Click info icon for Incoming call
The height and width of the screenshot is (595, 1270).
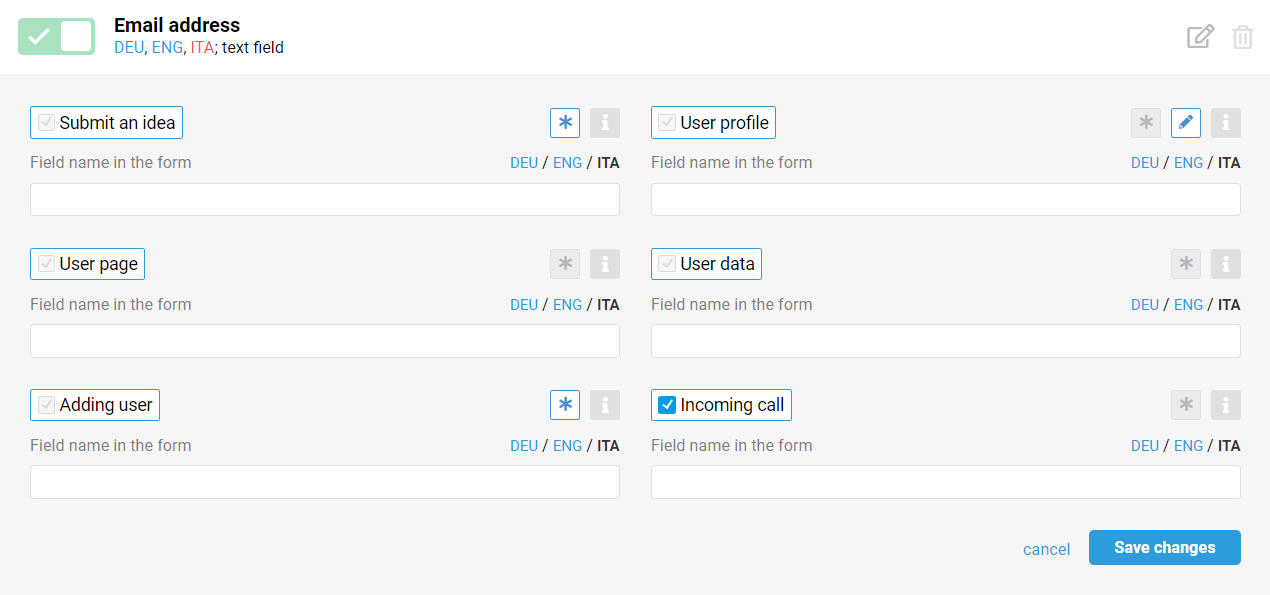(x=1226, y=405)
